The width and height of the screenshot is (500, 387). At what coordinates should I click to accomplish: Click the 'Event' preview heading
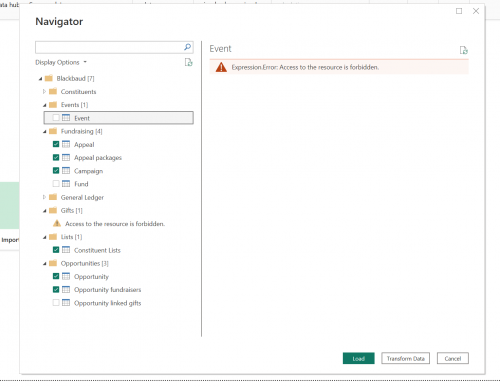click(220, 49)
